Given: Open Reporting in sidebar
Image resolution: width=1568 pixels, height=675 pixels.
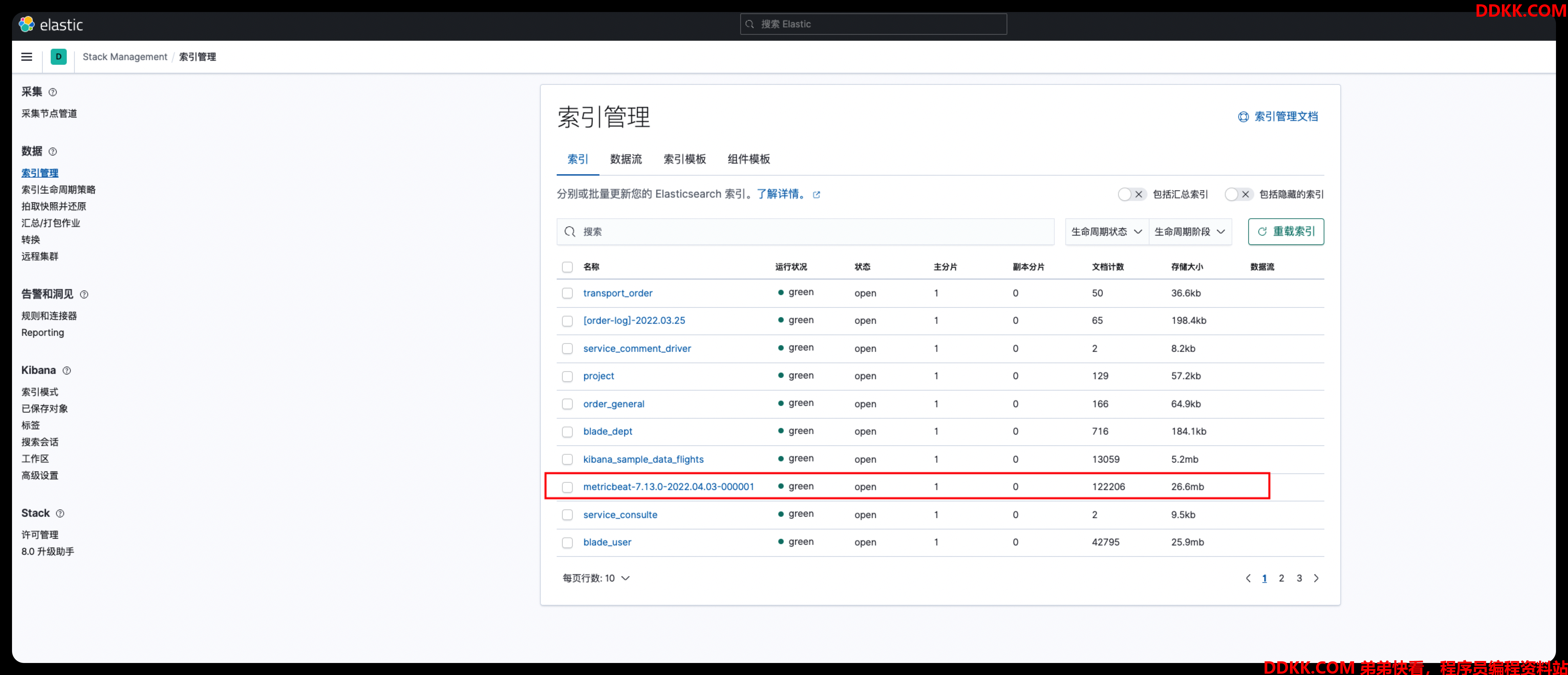Looking at the screenshot, I should coord(43,333).
